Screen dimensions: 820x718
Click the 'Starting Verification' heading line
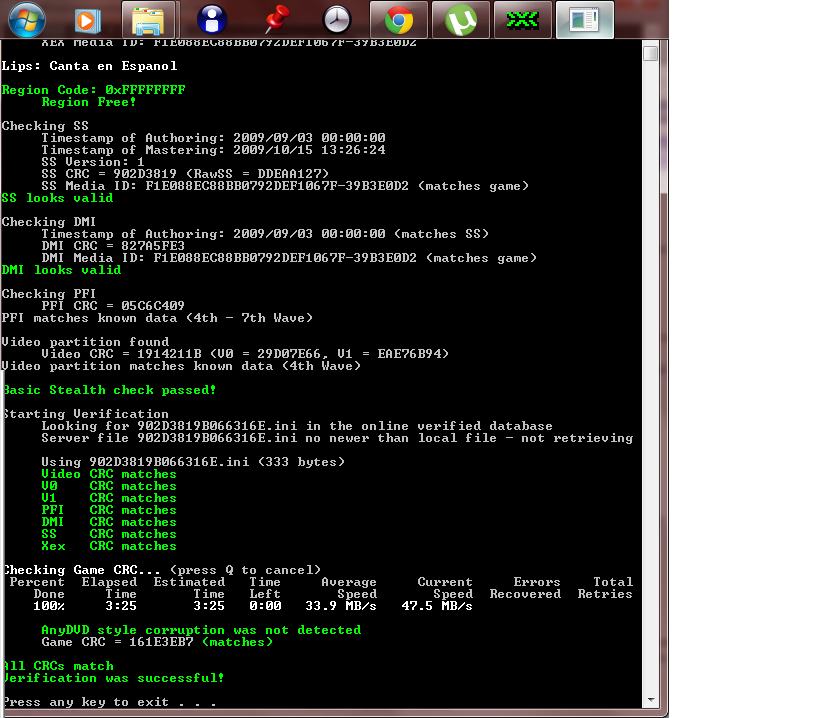click(x=85, y=414)
